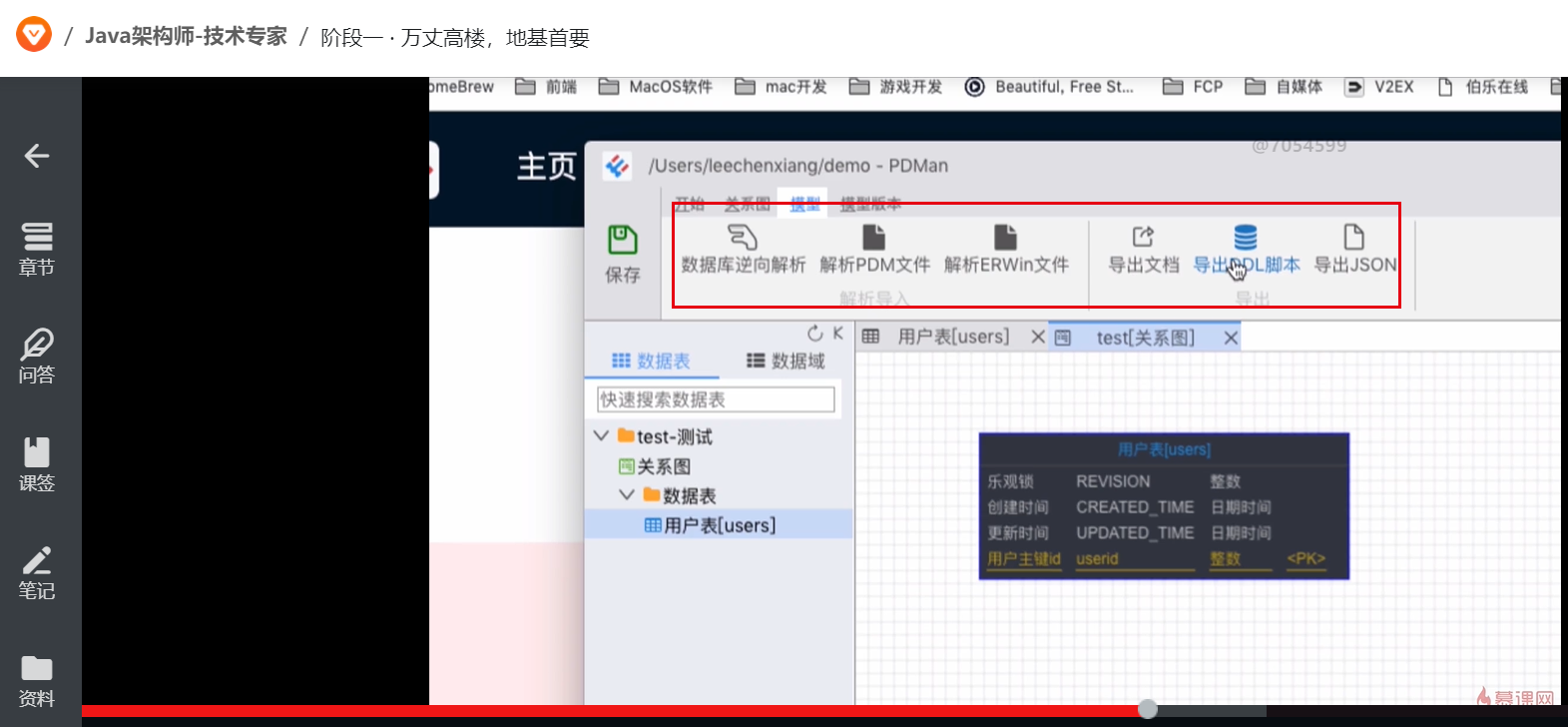Image resolution: width=1568 pixels, height=727 pixels.
Task: Switch to the 数据表 panel tab
Action: point(651,361)
